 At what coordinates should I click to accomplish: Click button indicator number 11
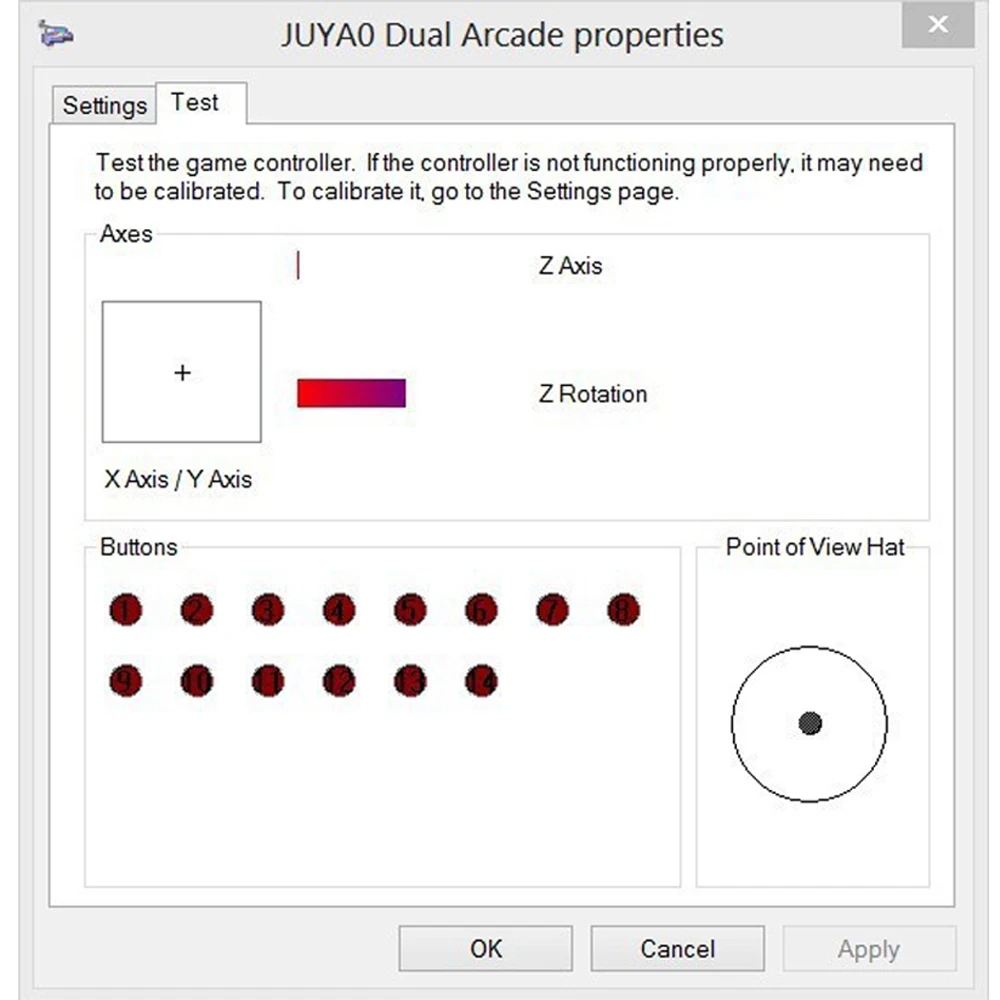268,682
